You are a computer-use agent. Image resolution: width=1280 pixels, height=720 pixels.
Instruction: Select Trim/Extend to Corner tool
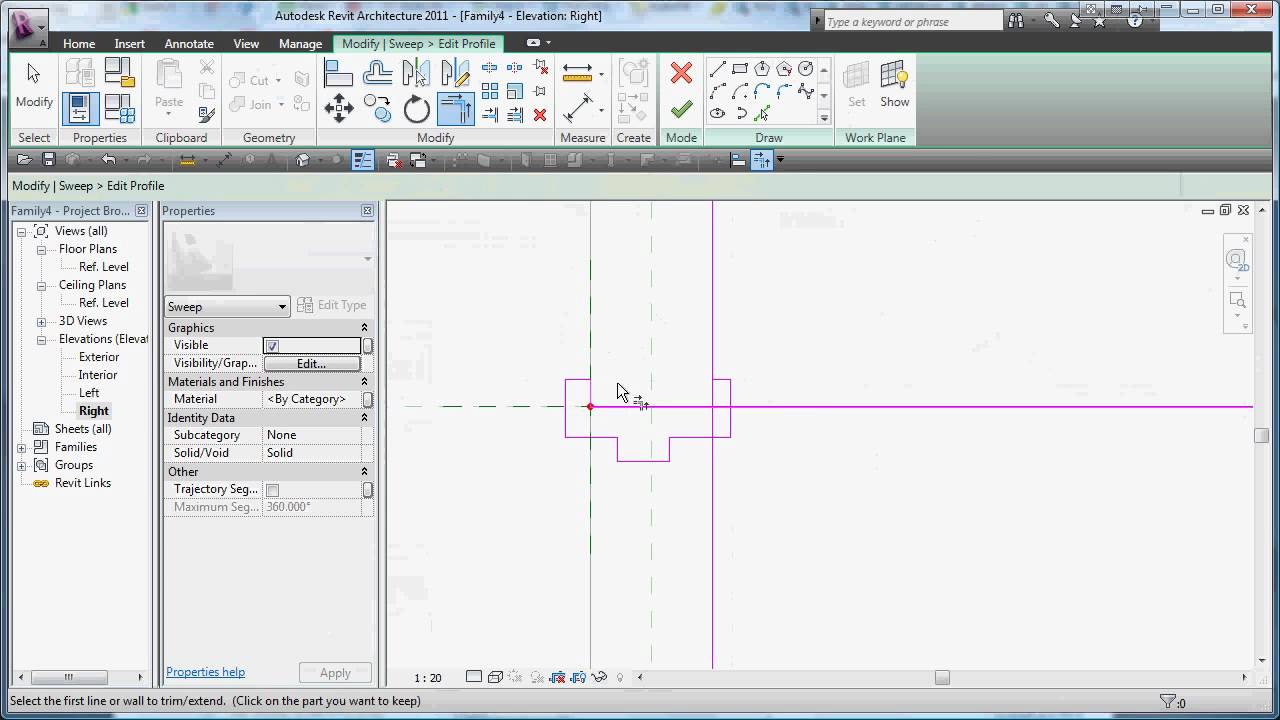[x=455, y=108]
